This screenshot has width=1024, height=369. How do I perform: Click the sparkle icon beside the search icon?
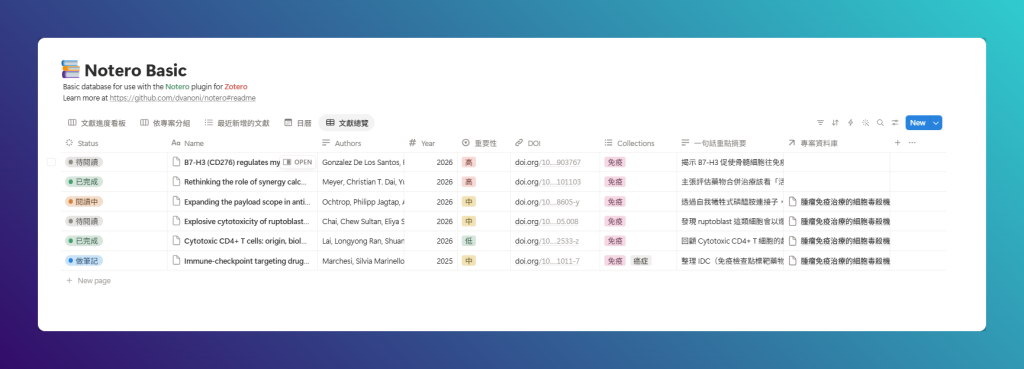(x=865, y=123)
